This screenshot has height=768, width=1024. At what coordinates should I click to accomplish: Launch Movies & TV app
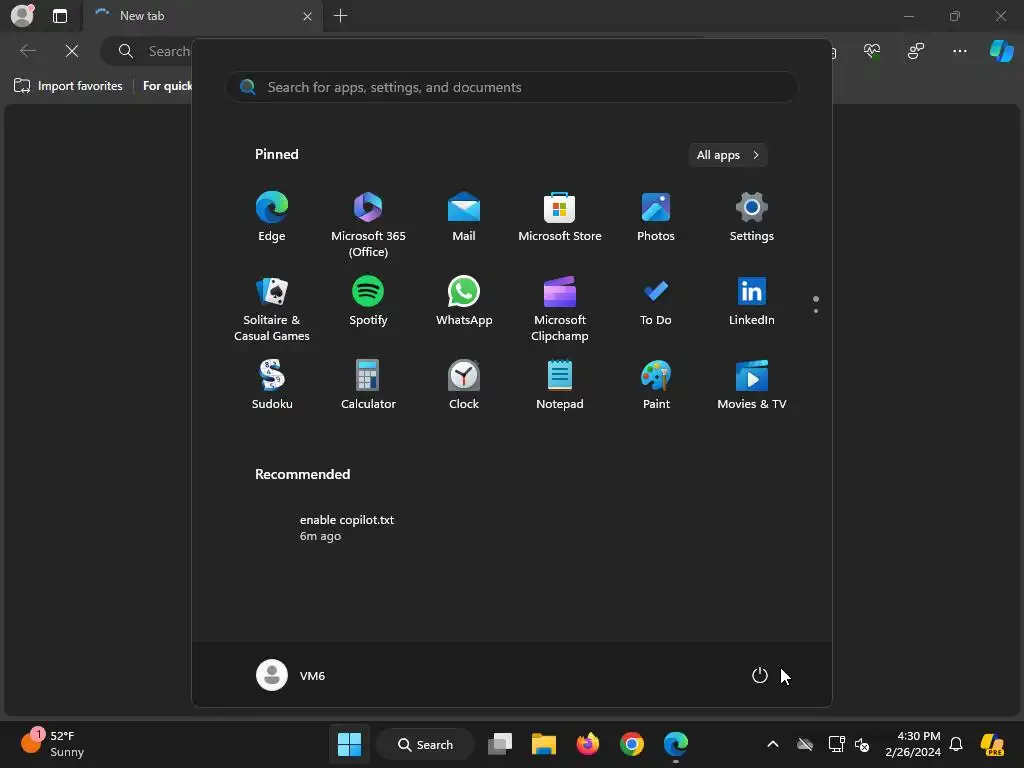(752, 385)
